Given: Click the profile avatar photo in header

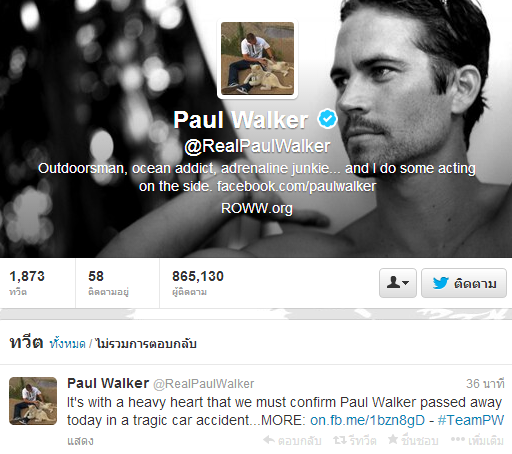Looking at the screenshot, I should coord(257,59).
